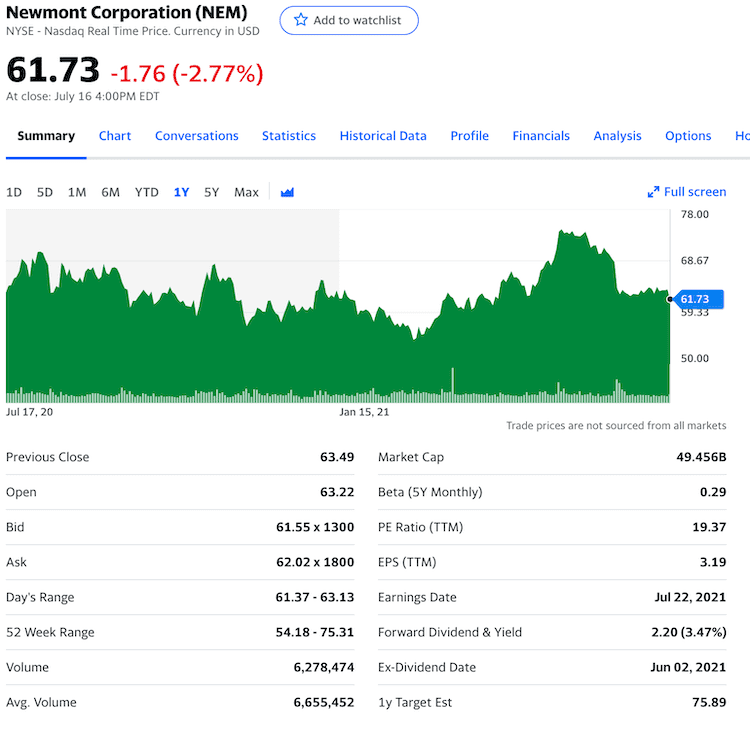Screen dimensions: 750x731
Task: Click the Ex-Dividend Date value Jun 02, 2021
Action: [x=688, y=667]
